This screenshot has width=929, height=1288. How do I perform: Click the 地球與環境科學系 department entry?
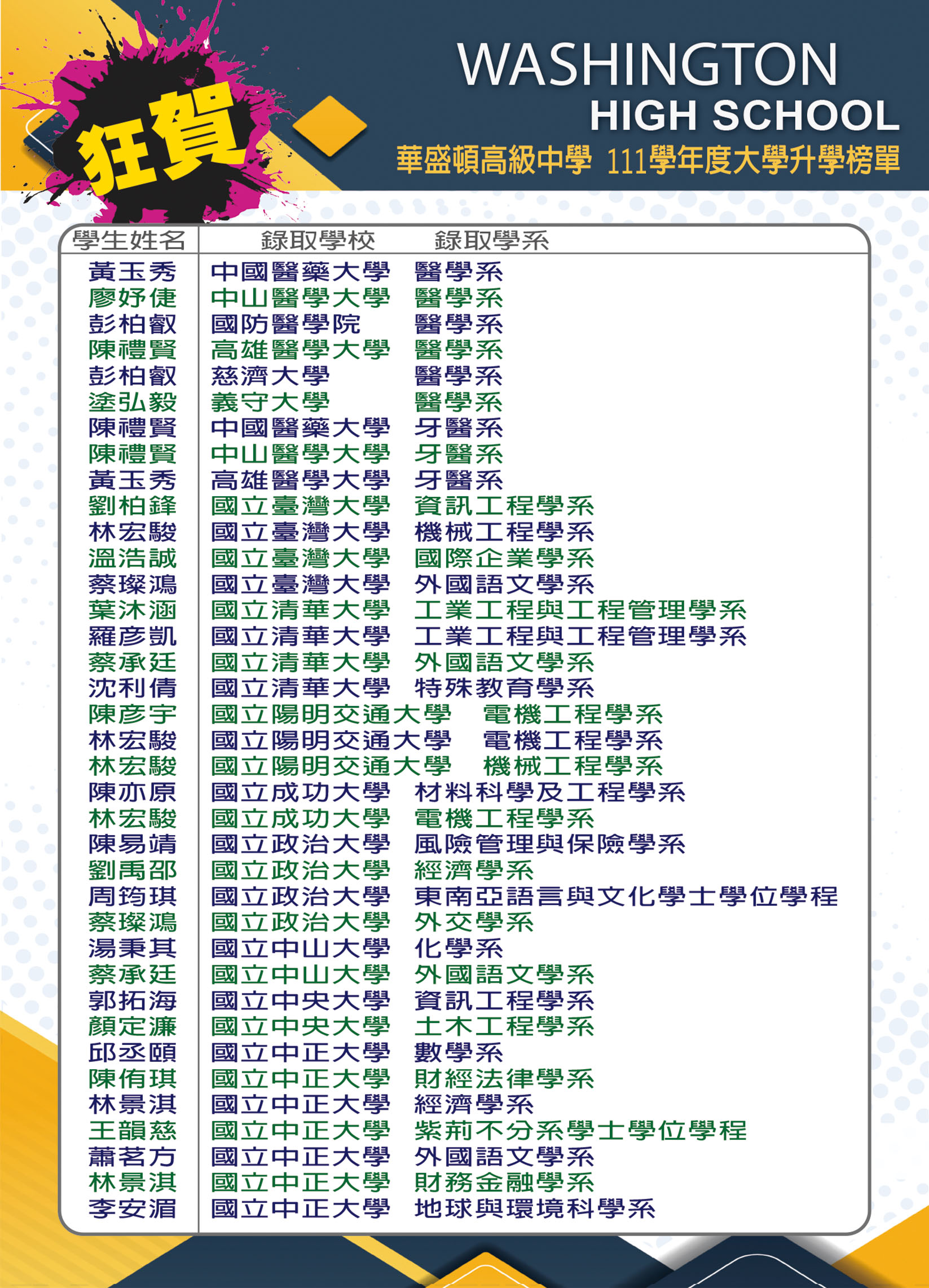[x=535, y=1208]
